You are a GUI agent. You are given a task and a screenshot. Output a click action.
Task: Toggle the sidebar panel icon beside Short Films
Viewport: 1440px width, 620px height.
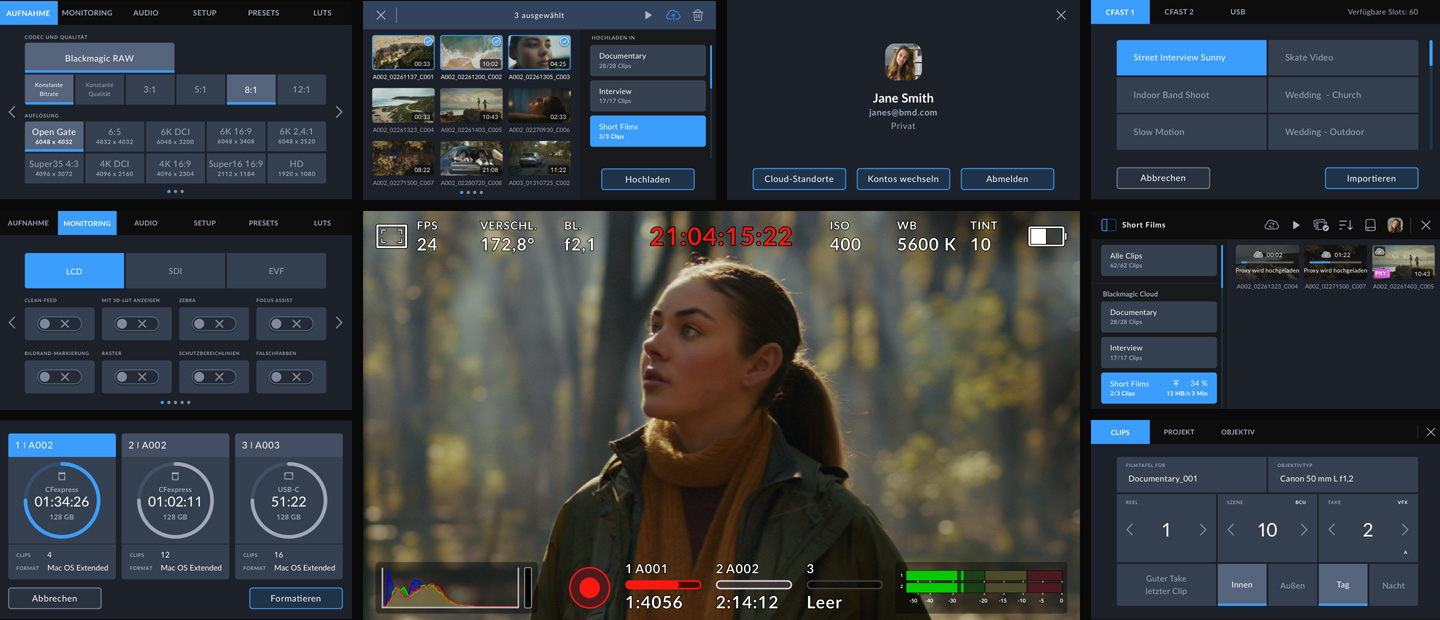pos(1108,225)
